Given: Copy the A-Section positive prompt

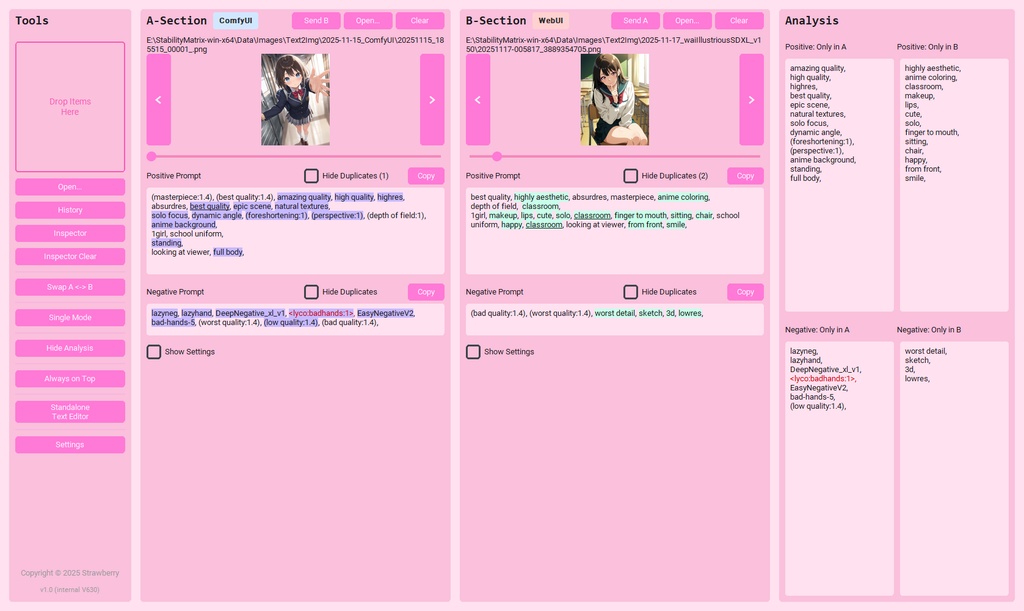Looking at the screenshot, I should [425, 175].
